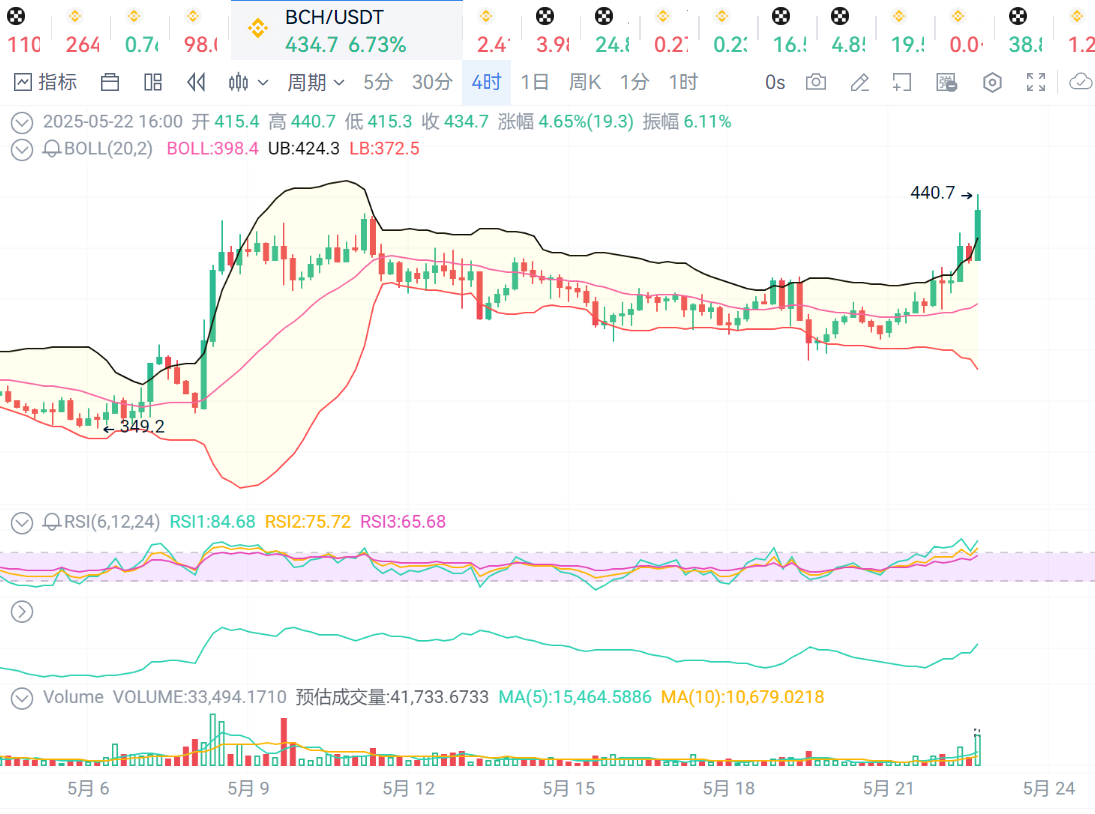Click the RSI(6,12,24) indicator label

point(112,521)
